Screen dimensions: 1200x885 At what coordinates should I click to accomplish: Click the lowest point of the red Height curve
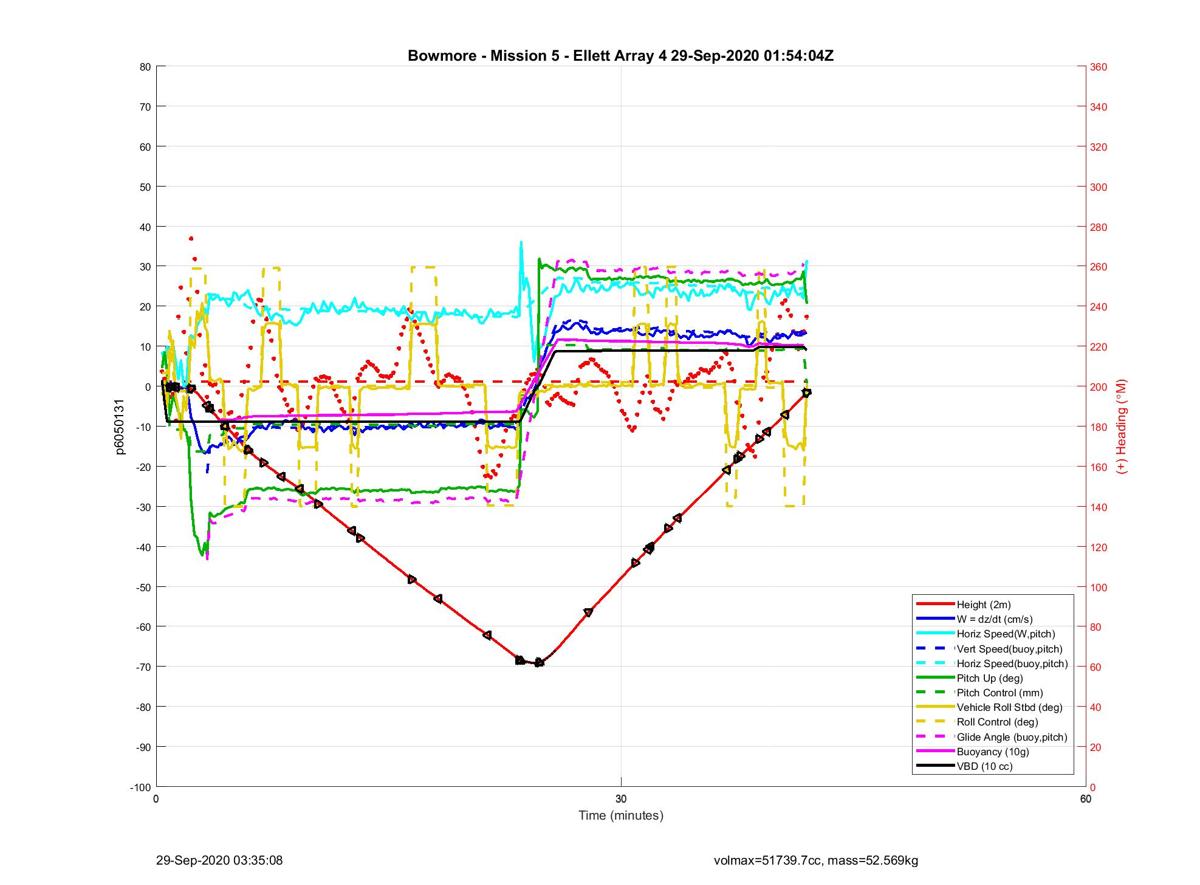tap(539, 663)
